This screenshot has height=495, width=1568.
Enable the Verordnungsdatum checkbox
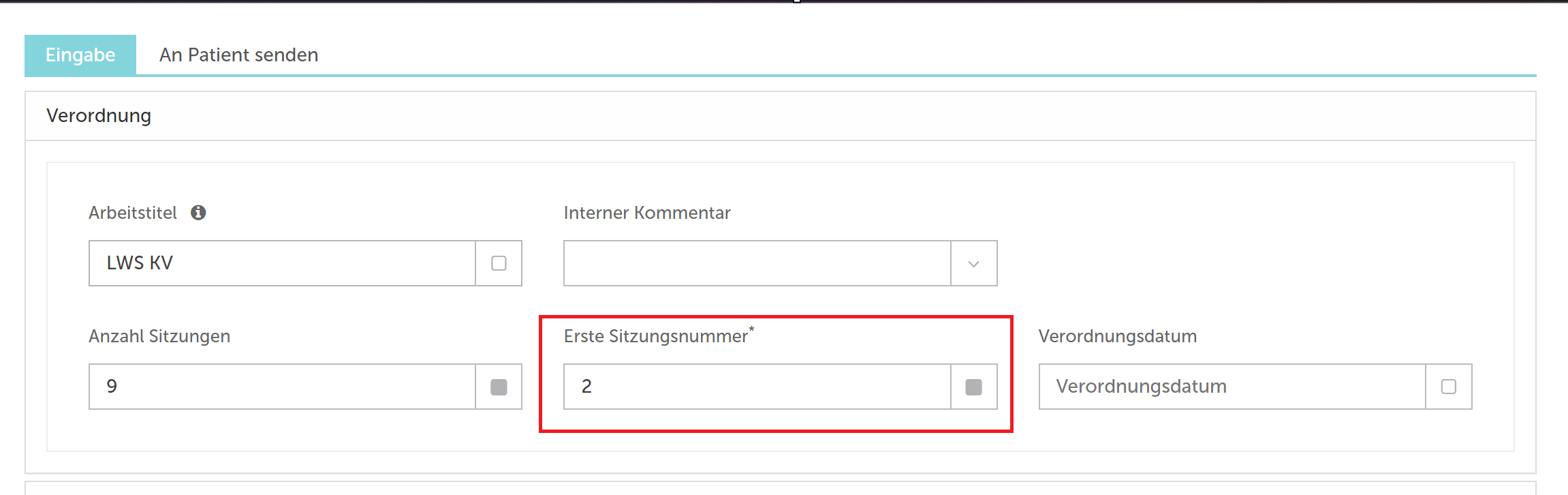click(x=1448, y=387)
